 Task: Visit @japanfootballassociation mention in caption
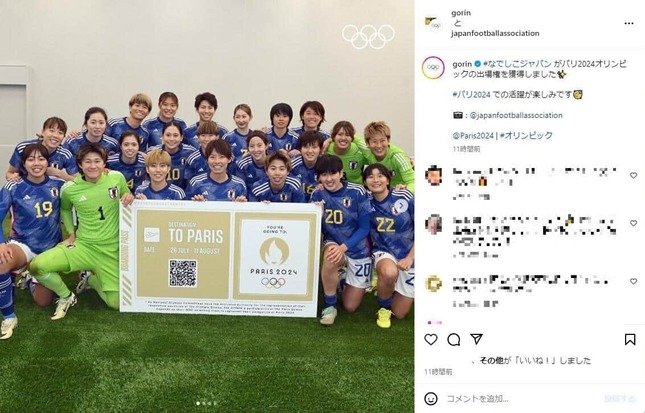click(516, 115)
